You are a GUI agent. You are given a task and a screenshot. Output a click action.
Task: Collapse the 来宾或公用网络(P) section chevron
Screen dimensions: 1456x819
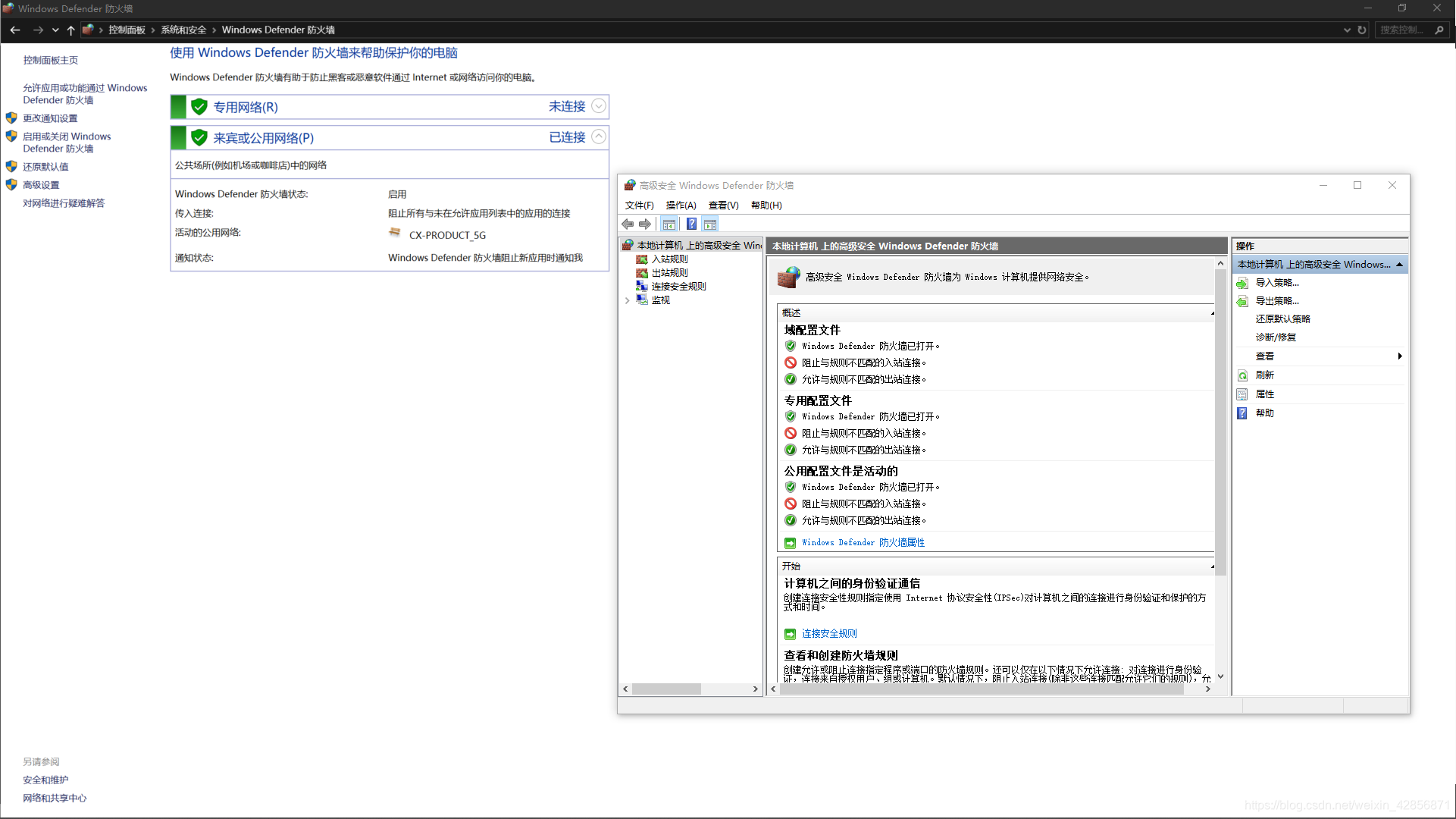tap(599, 137)
